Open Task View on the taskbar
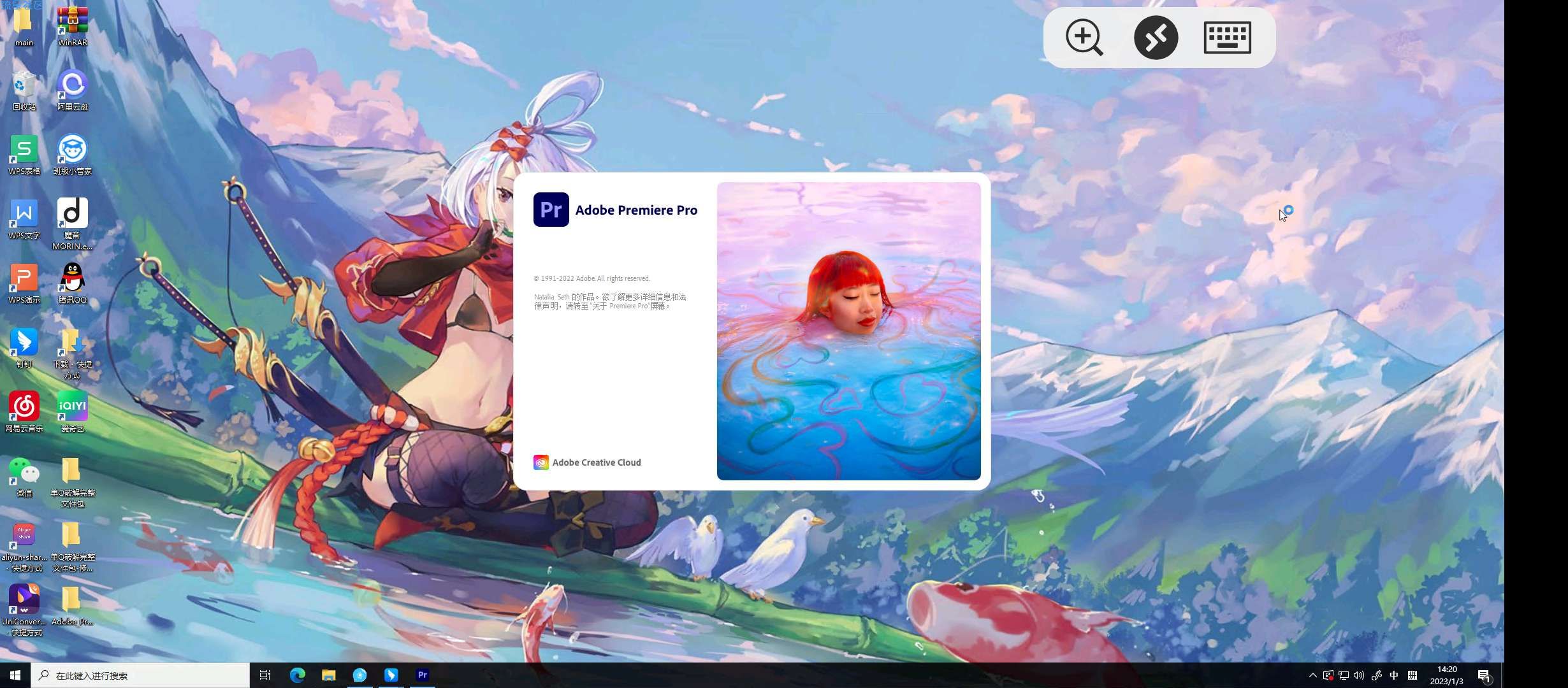Image resolution: width=1568 pixels, height=688 pixels. point(265,675)
